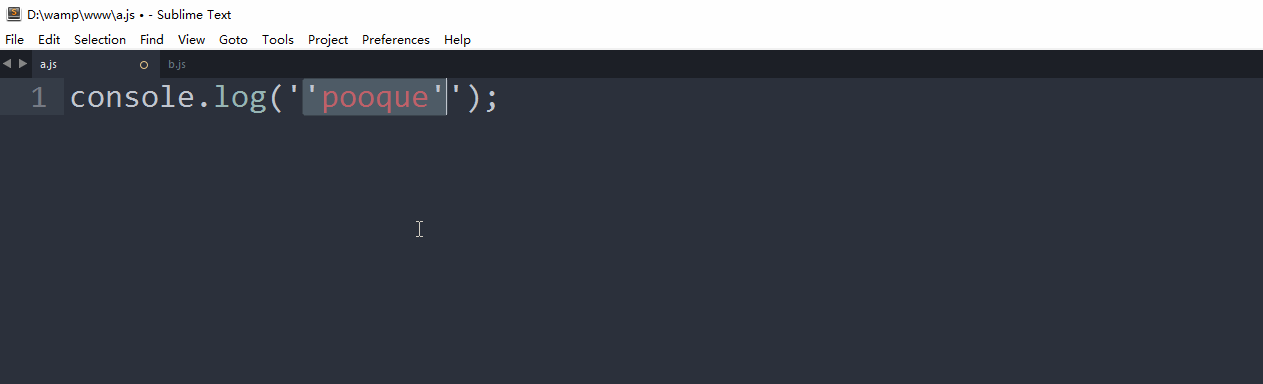Screen dimensions: 1263x384
Task: Open the Help menu
Action: (x=457, y=40)
